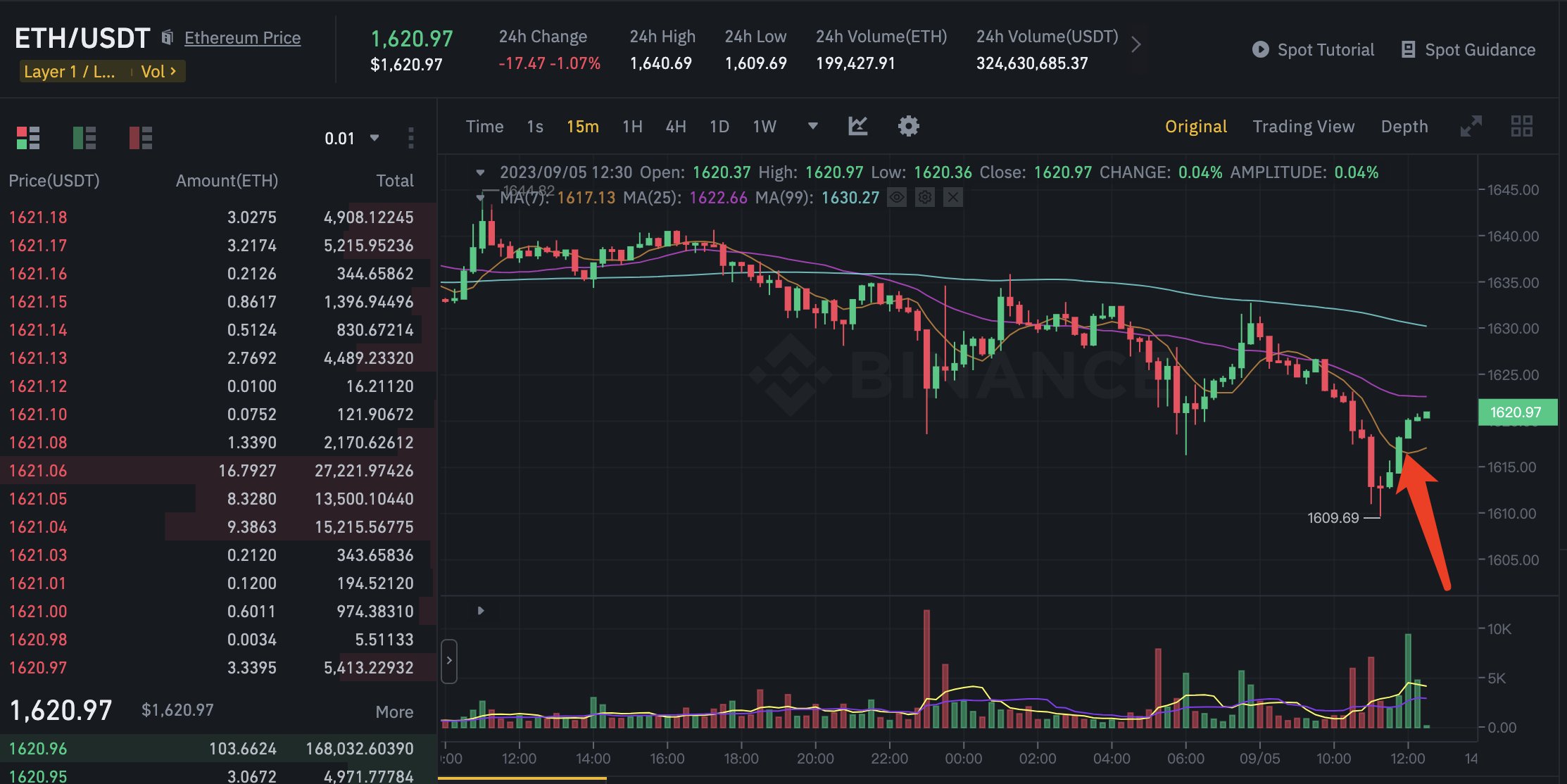This screenshot has height=784, width=1567.
Task: Show buy orders only order book view
Action: pos(84,138)
